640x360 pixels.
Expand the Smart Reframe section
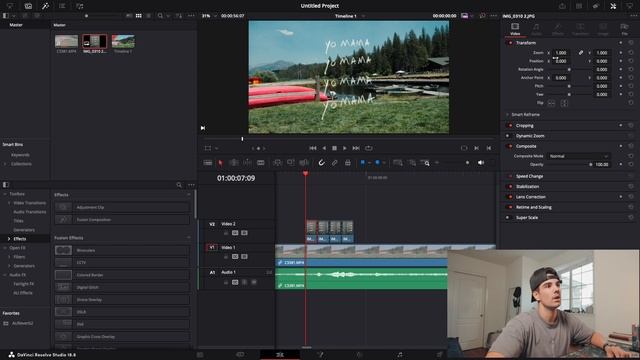(526, 115)
